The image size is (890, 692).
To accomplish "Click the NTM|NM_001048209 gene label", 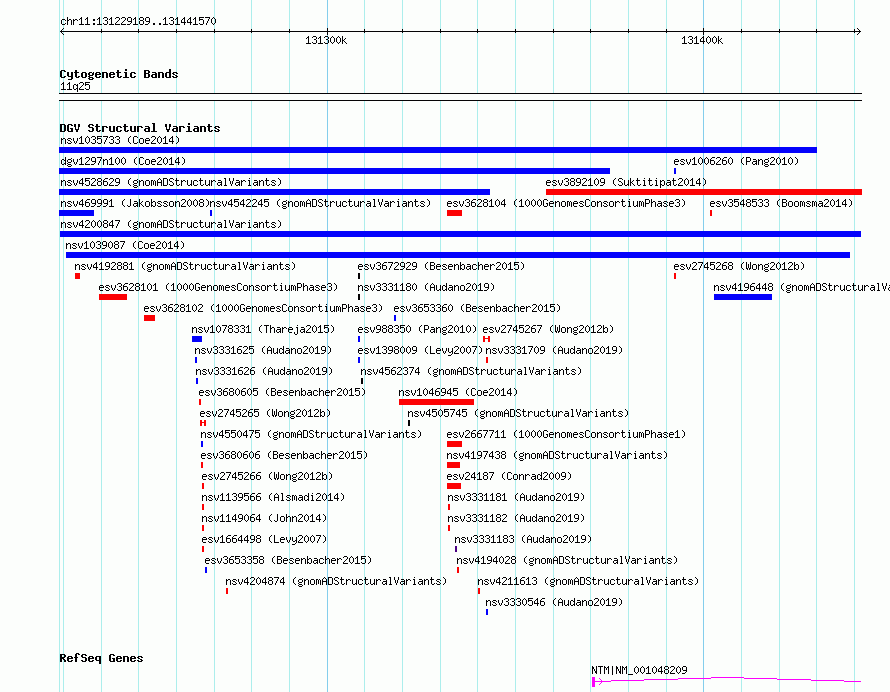I will pos(639,670).
